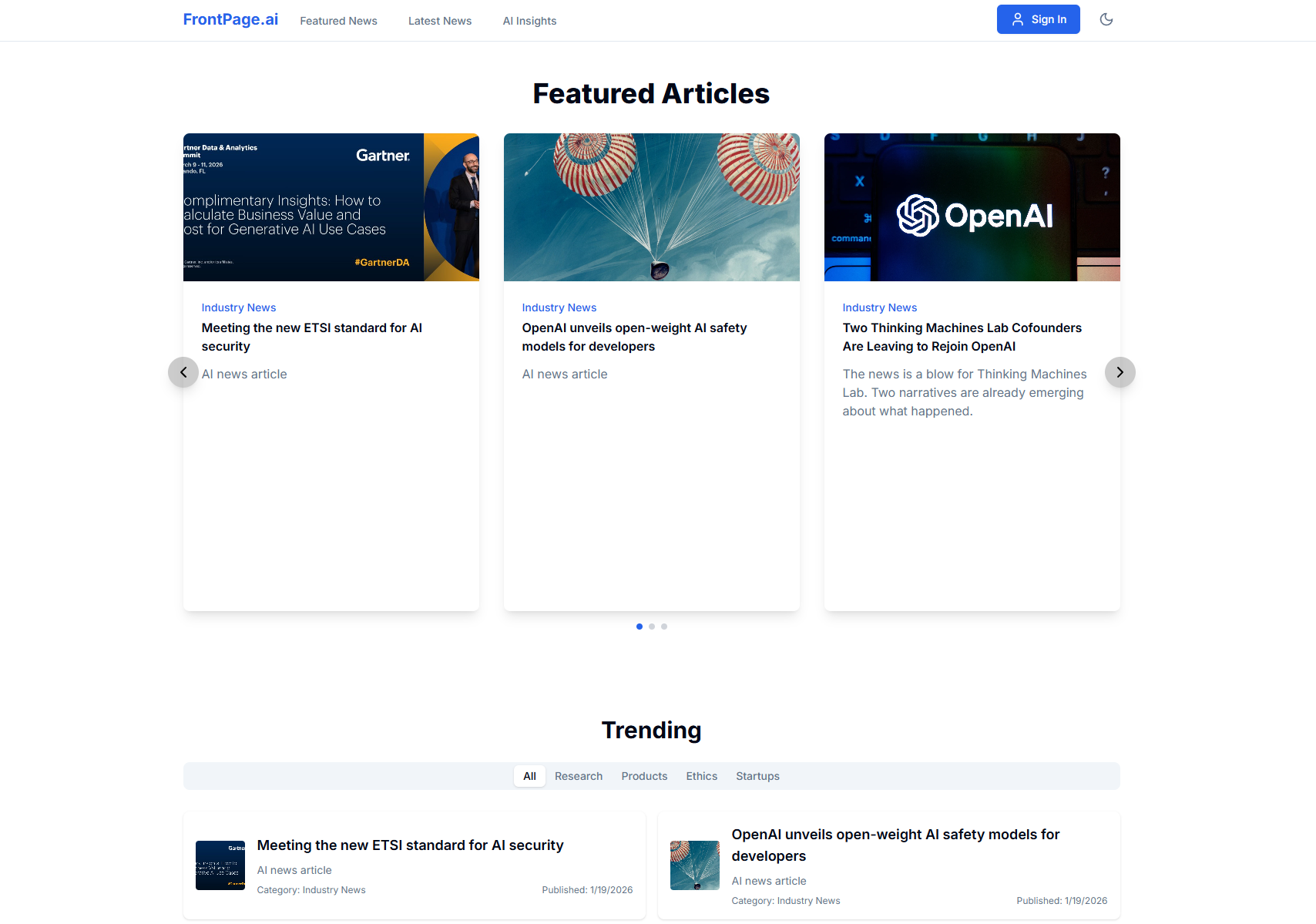
Task: Open the Featured News menu item
Action: click(x=338, y=21)
